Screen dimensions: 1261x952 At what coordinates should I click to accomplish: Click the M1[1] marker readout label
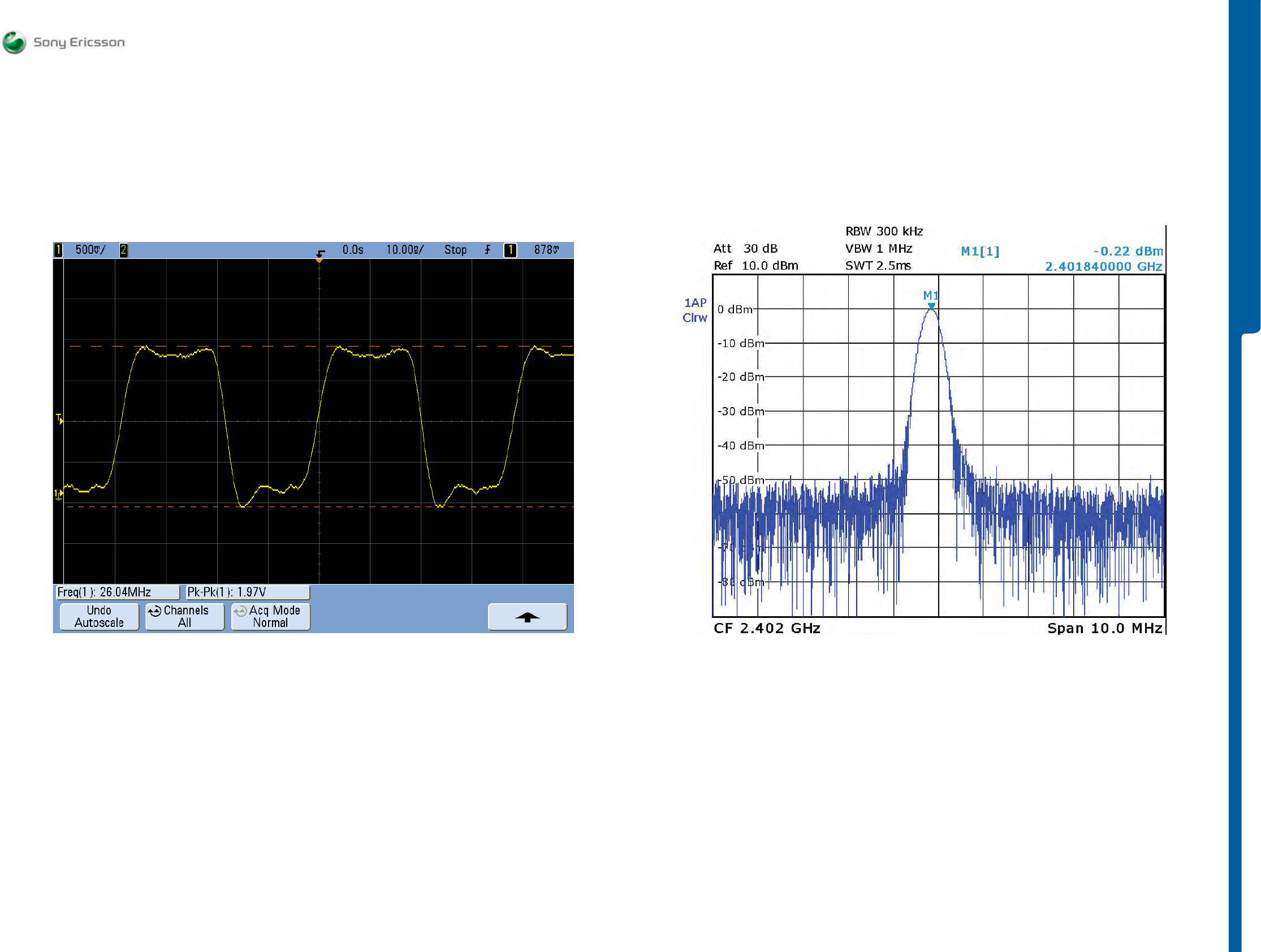[979, 252]
